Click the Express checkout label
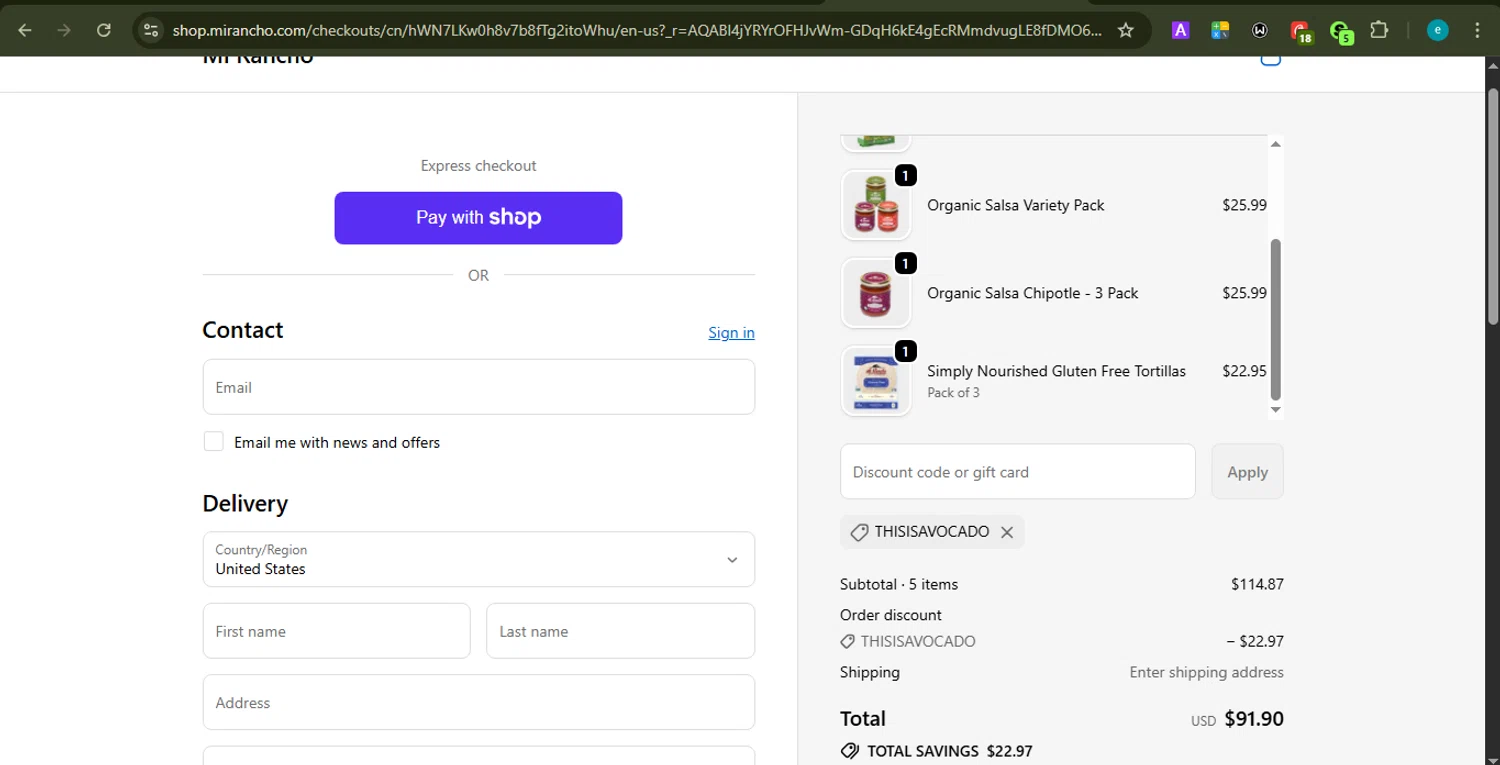 coord(478,166)
